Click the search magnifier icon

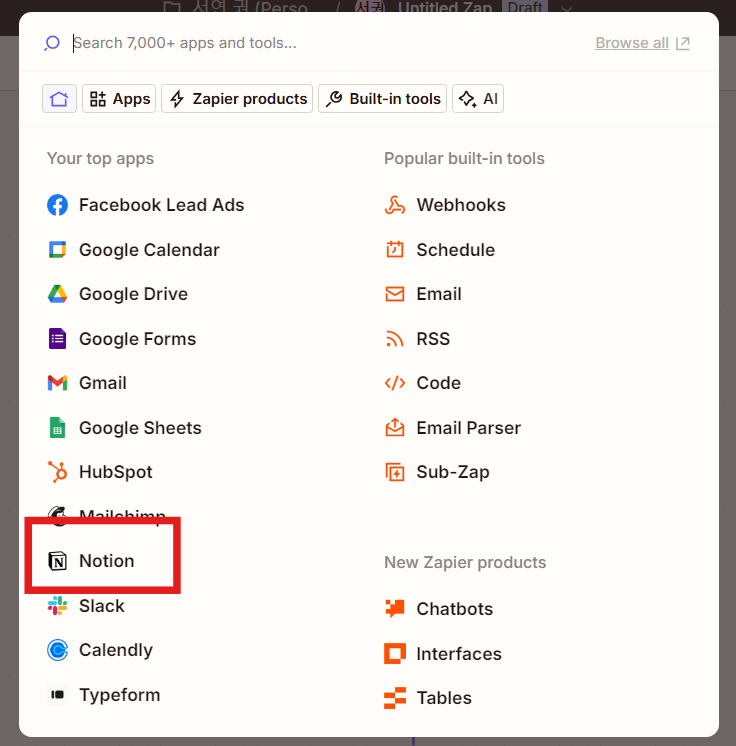click(52, 43)
